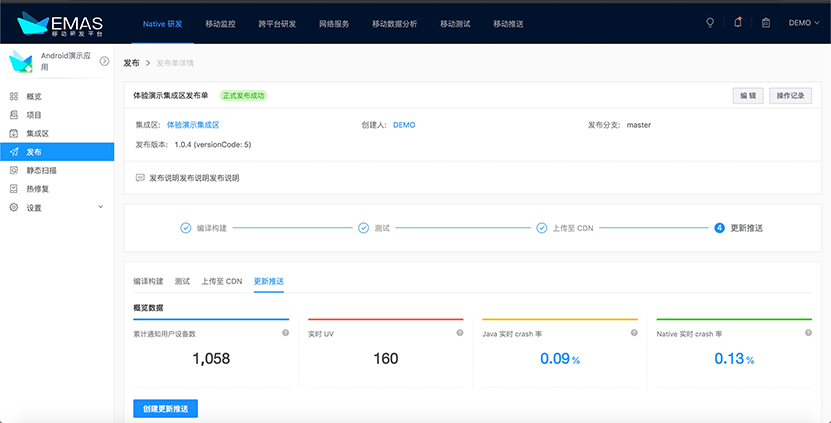Open notifications bell icon
Viewport: 831px width, 423px height.
738,22
